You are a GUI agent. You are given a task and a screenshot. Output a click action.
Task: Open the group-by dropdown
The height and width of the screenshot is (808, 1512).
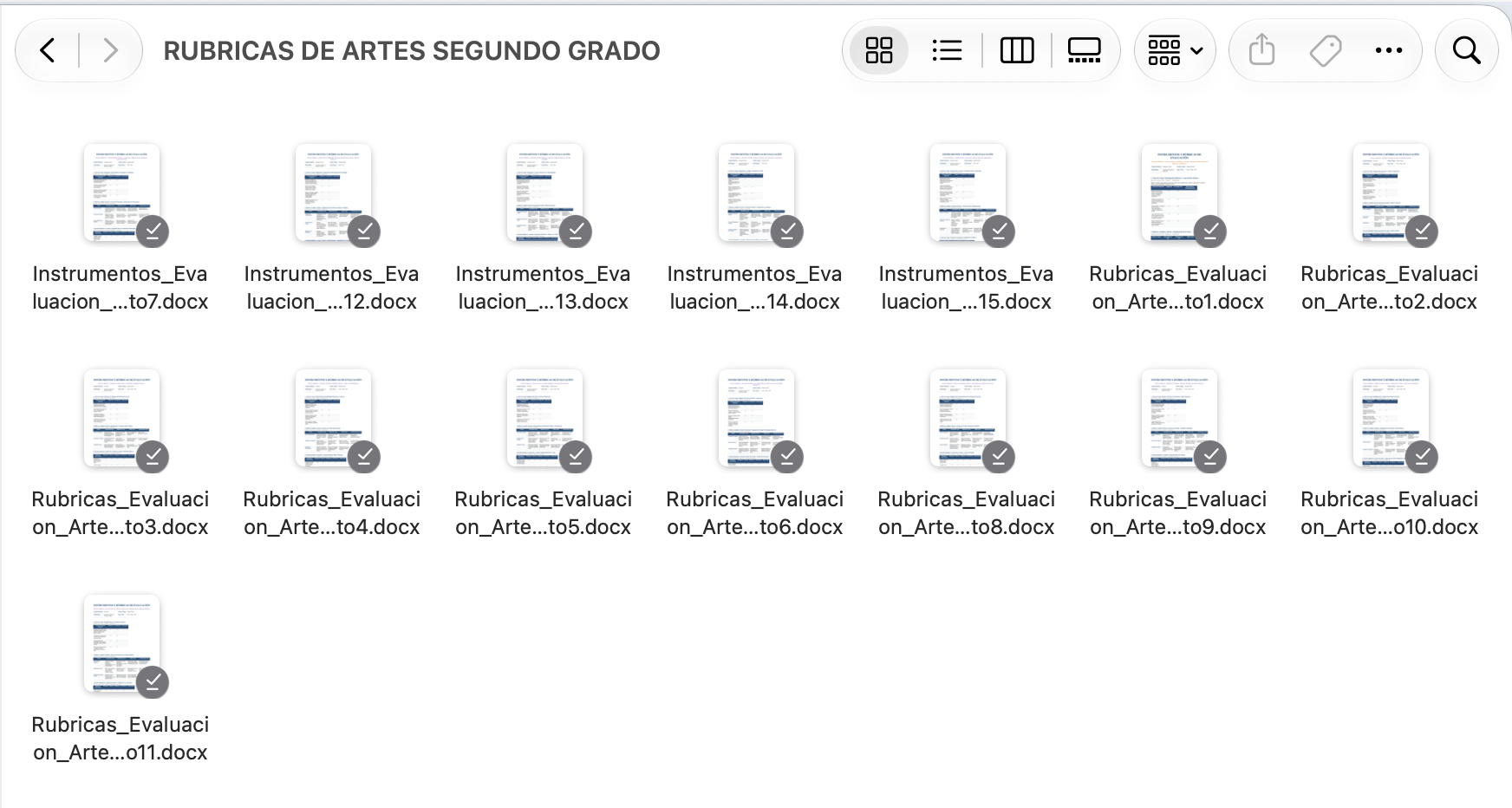[1175, 50]
